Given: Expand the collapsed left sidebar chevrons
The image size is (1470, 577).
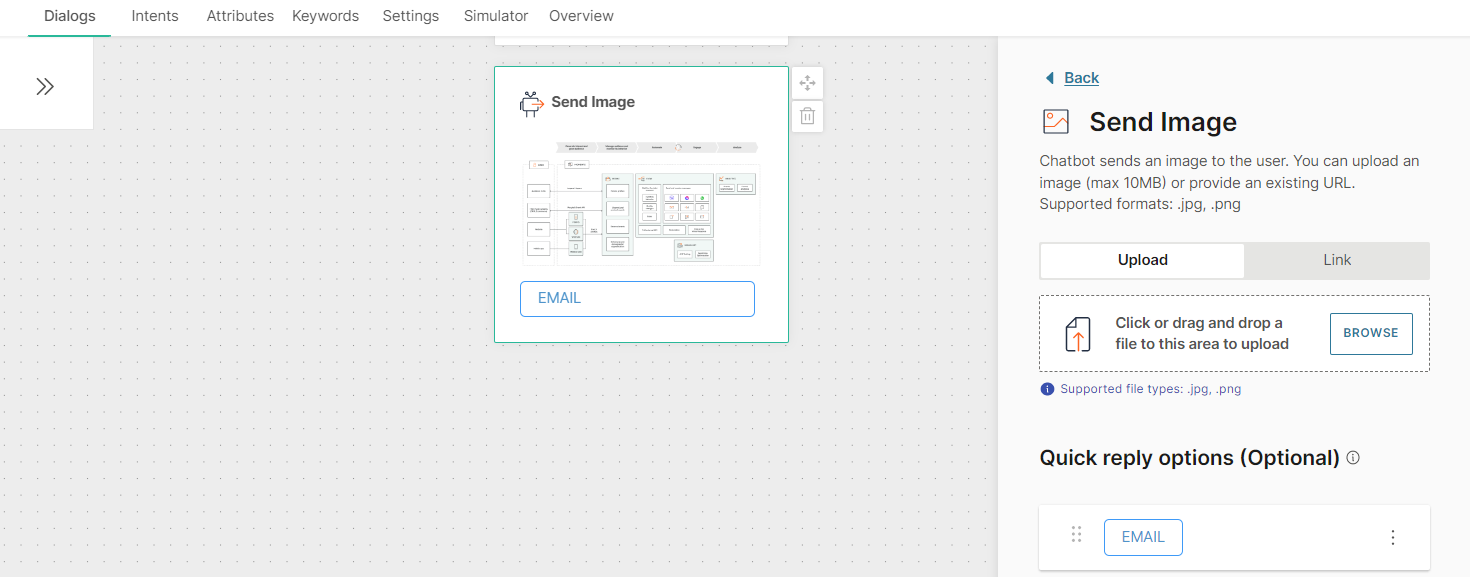Looking at the screenshot, I should tap(45, 86).
